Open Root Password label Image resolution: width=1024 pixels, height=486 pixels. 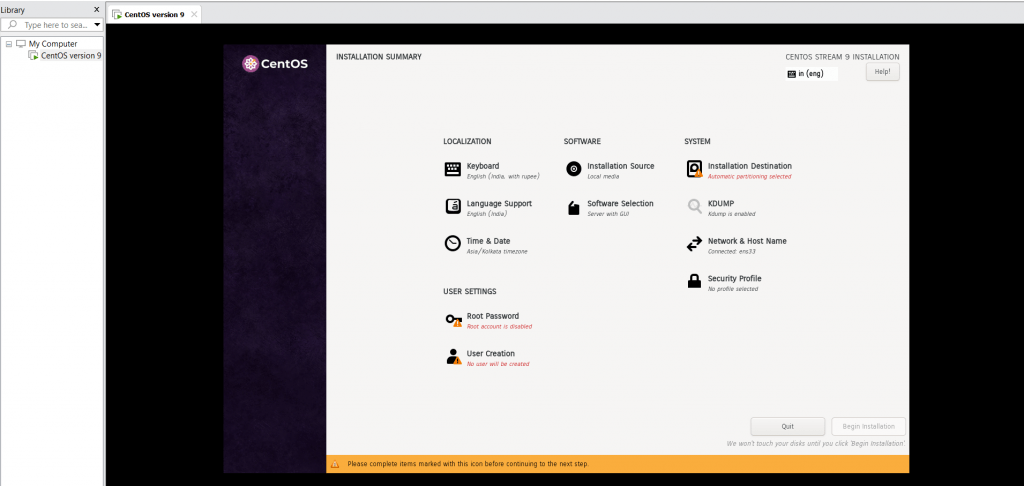pos(492,316)
